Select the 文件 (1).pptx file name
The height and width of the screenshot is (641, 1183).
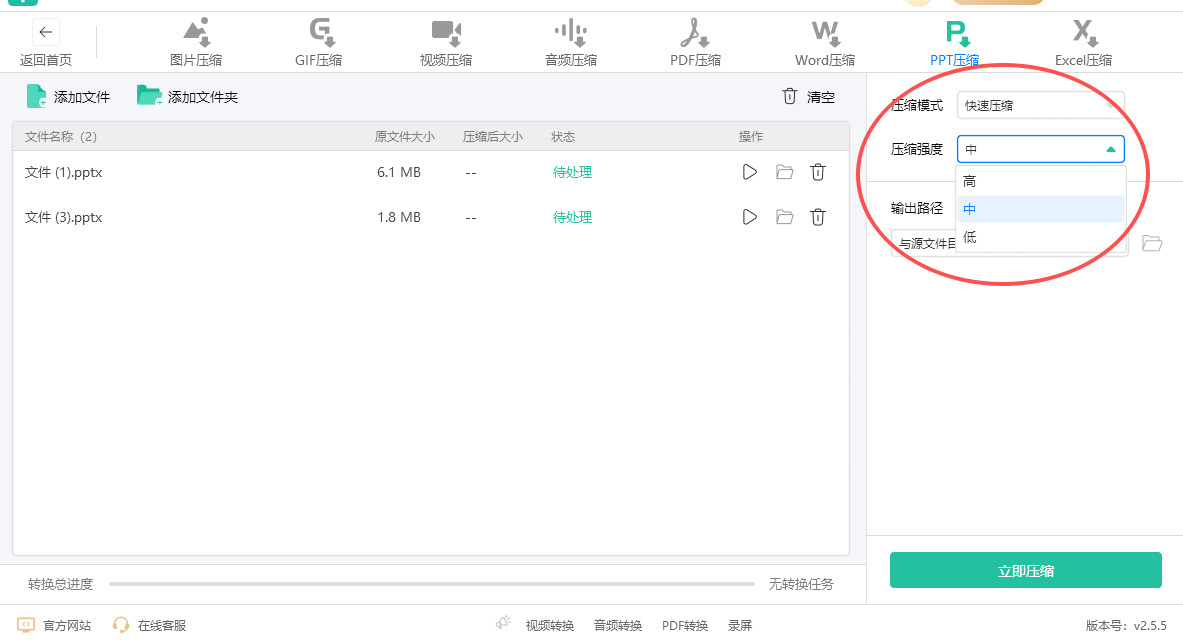63,172
